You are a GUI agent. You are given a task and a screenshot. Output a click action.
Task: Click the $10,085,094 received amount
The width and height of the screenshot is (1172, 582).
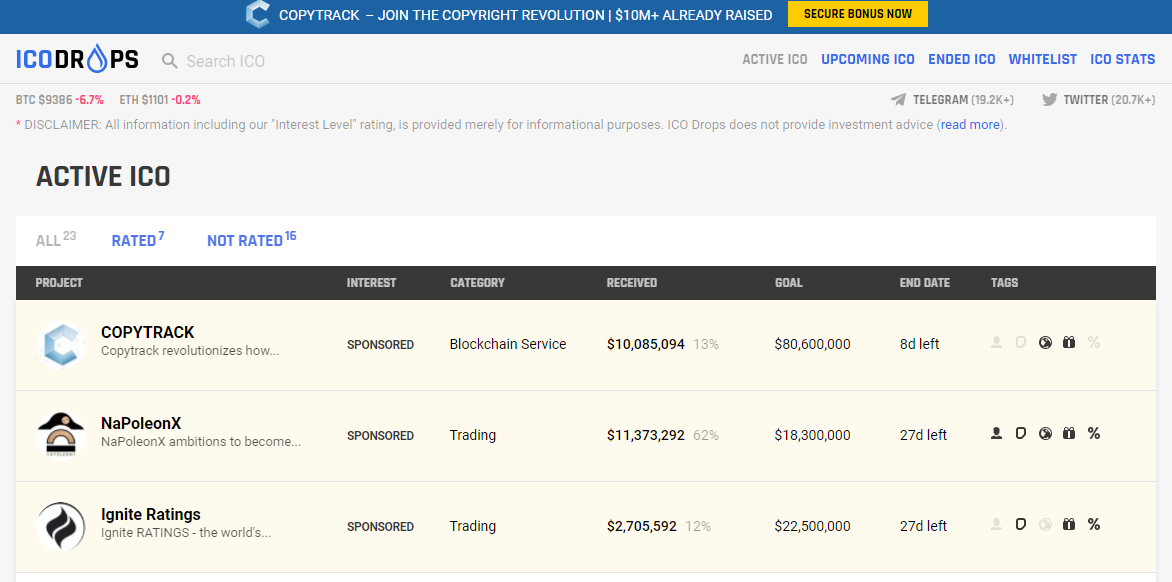coord(646,344)
